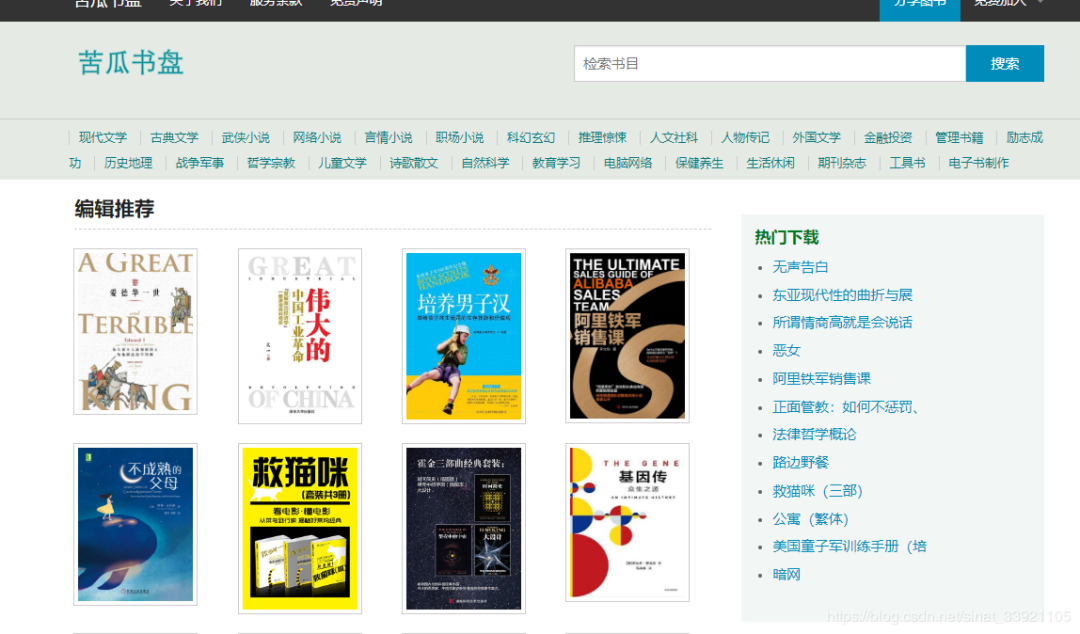
Task: Open the 历史地理 category
Action: (x=128, y=163)
